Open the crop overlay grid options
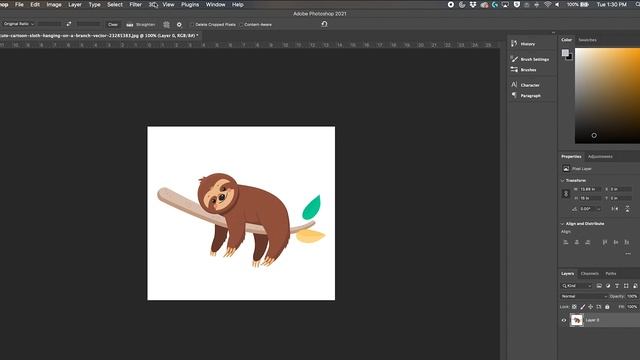This screenshot has width=640, height=360. (166, 24)
